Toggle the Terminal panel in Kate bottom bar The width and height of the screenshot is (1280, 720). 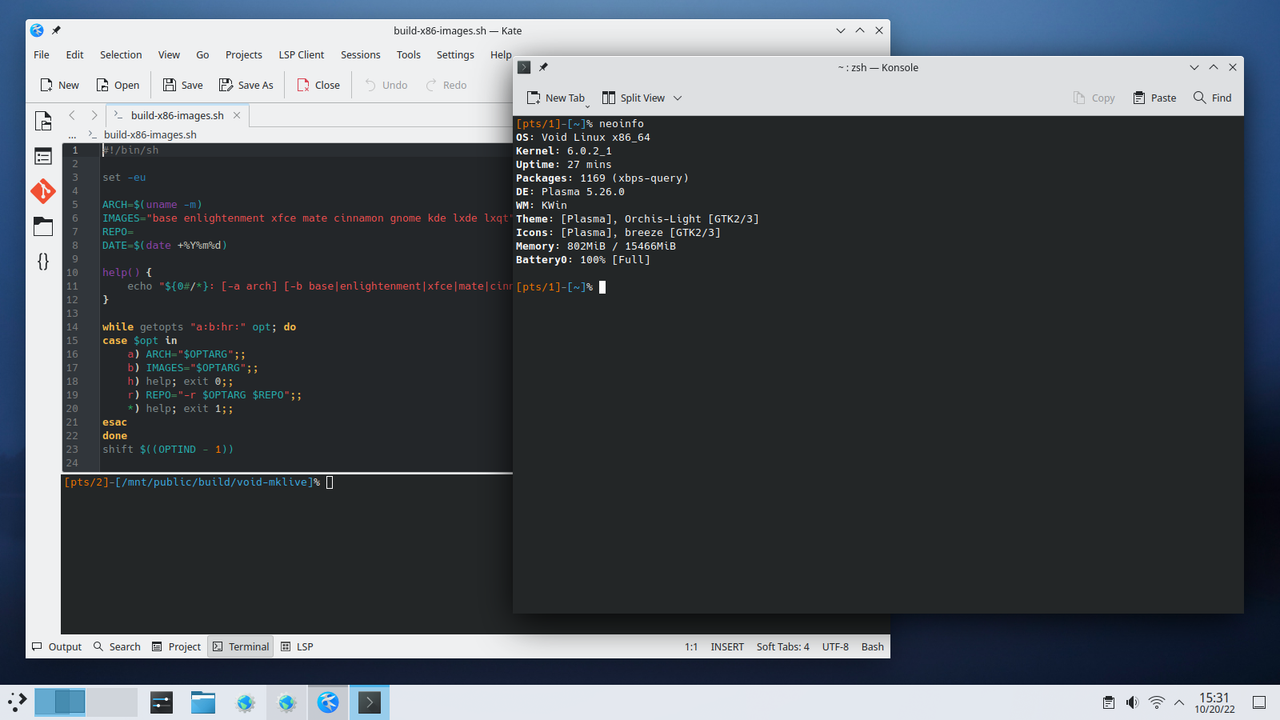[x=240, y=647]
